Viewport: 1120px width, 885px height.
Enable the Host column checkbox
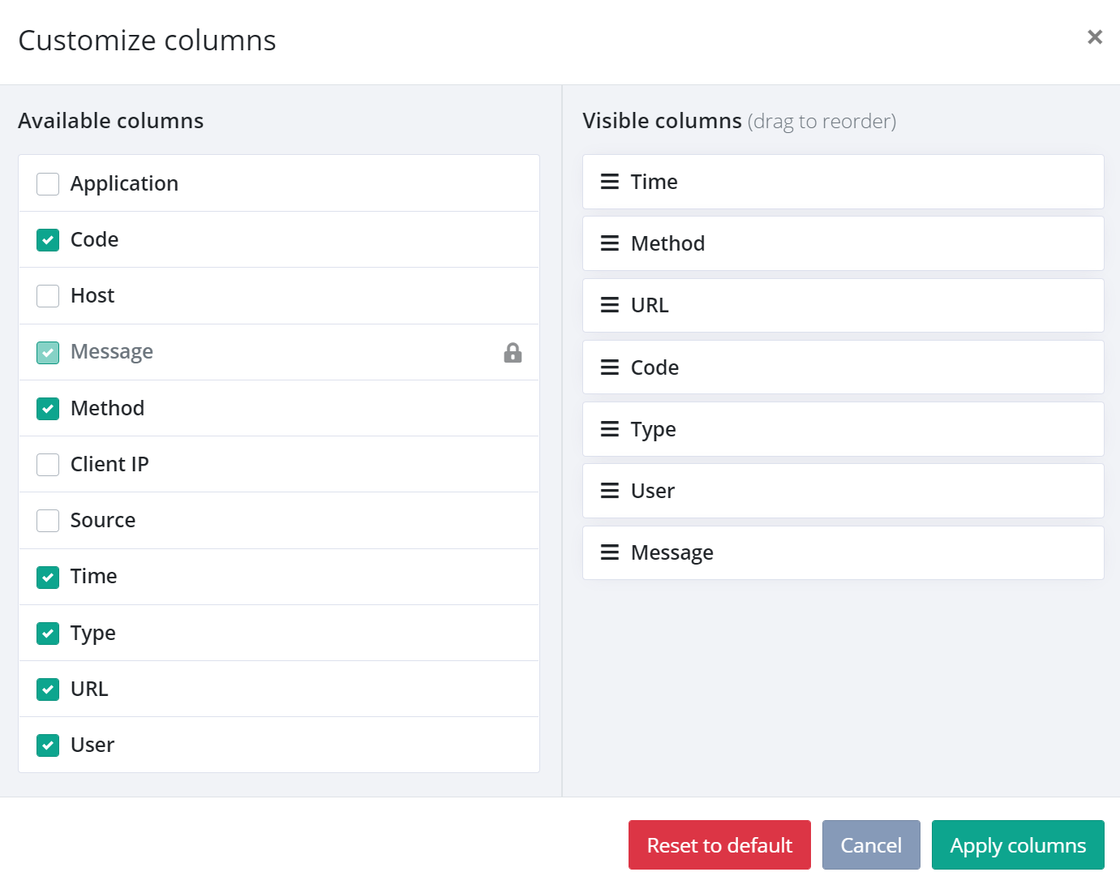pyautogui.click(x=48, y=296)
